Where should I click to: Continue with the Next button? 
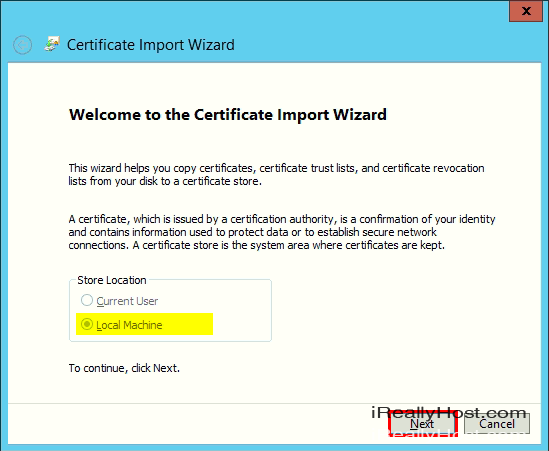click(x=422, y=424)
